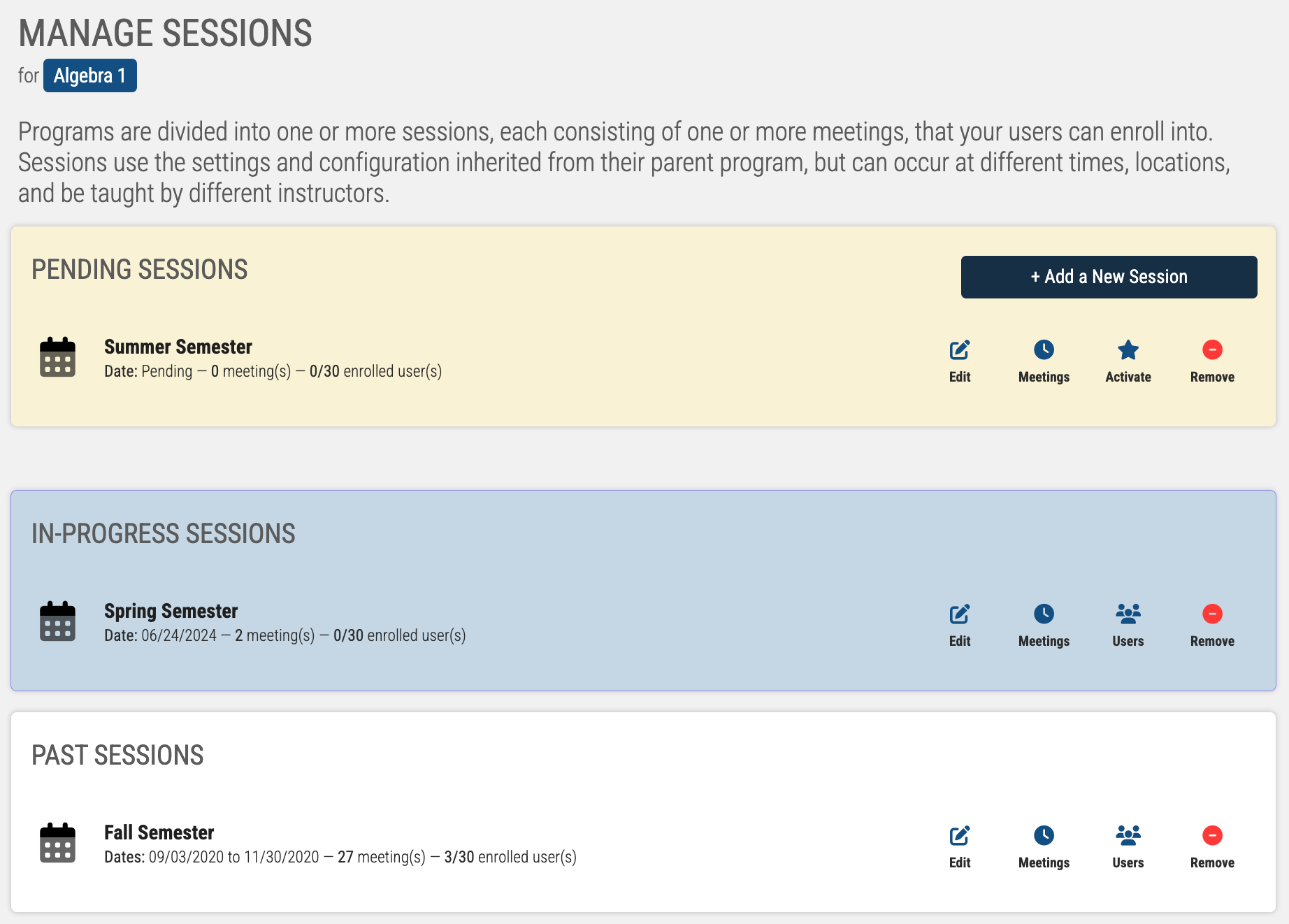Select the Spring Semester session title

(171, 611)
